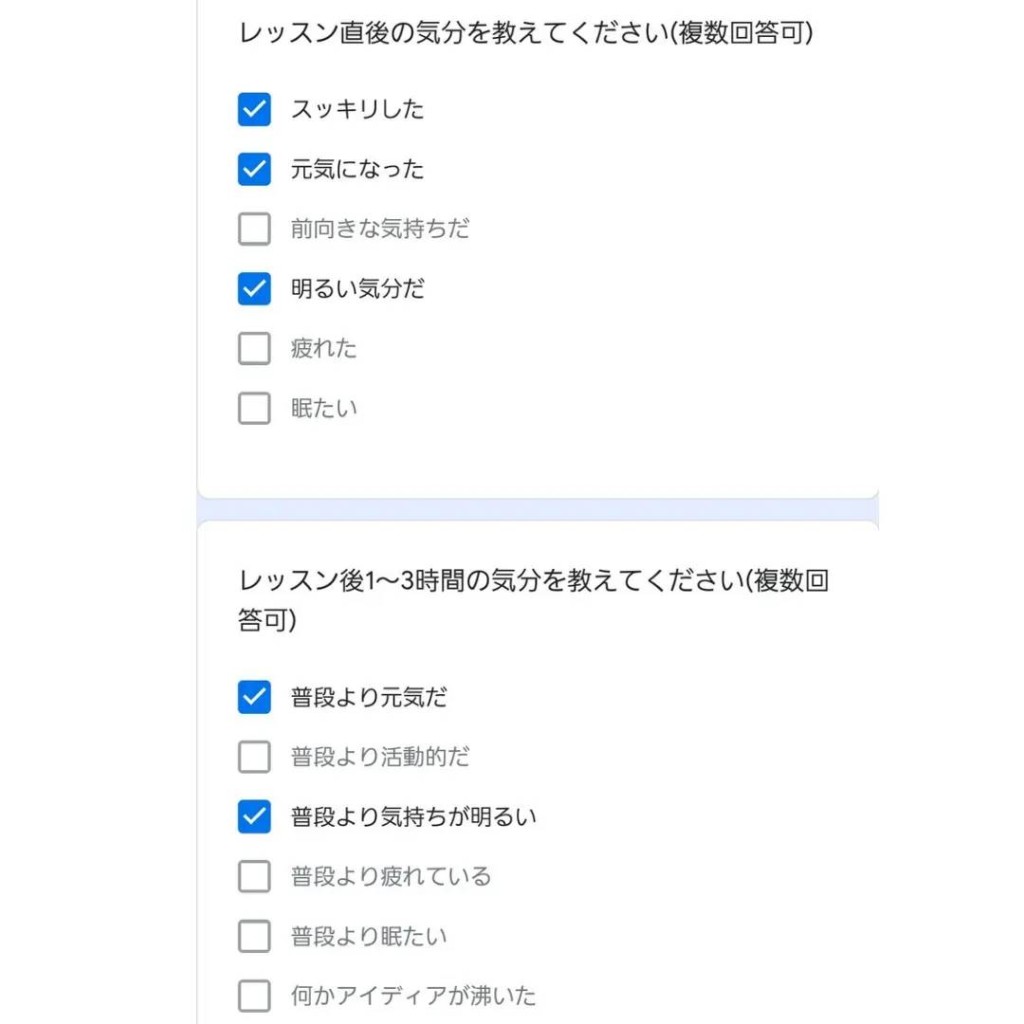The height and width of the screenshot is (1024, 1024).
Task: Click the 普段より活動的だ option label
Action: [380, 757]
